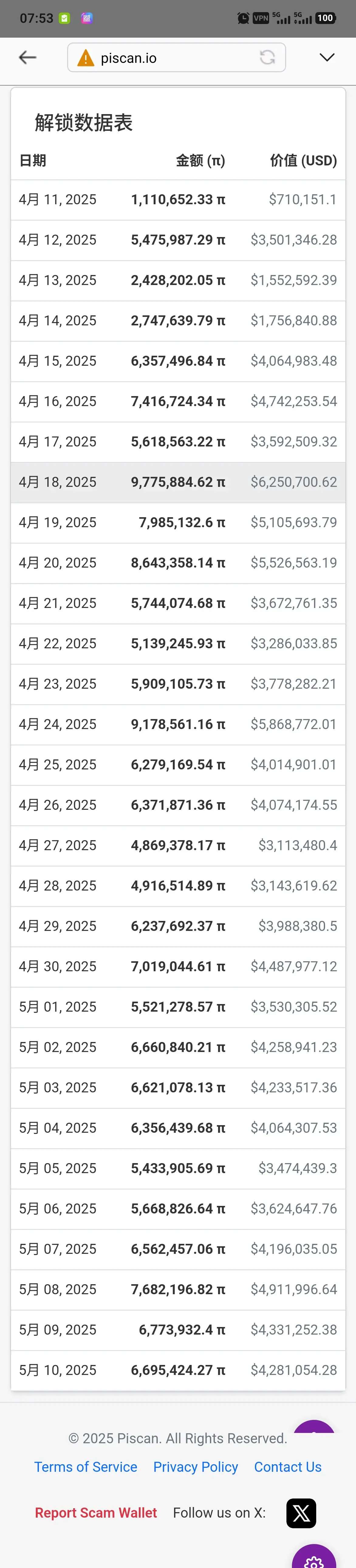Tap the purple floating button above the footer
Viewport: 356px width, 1568px height.
(314, 1427)
